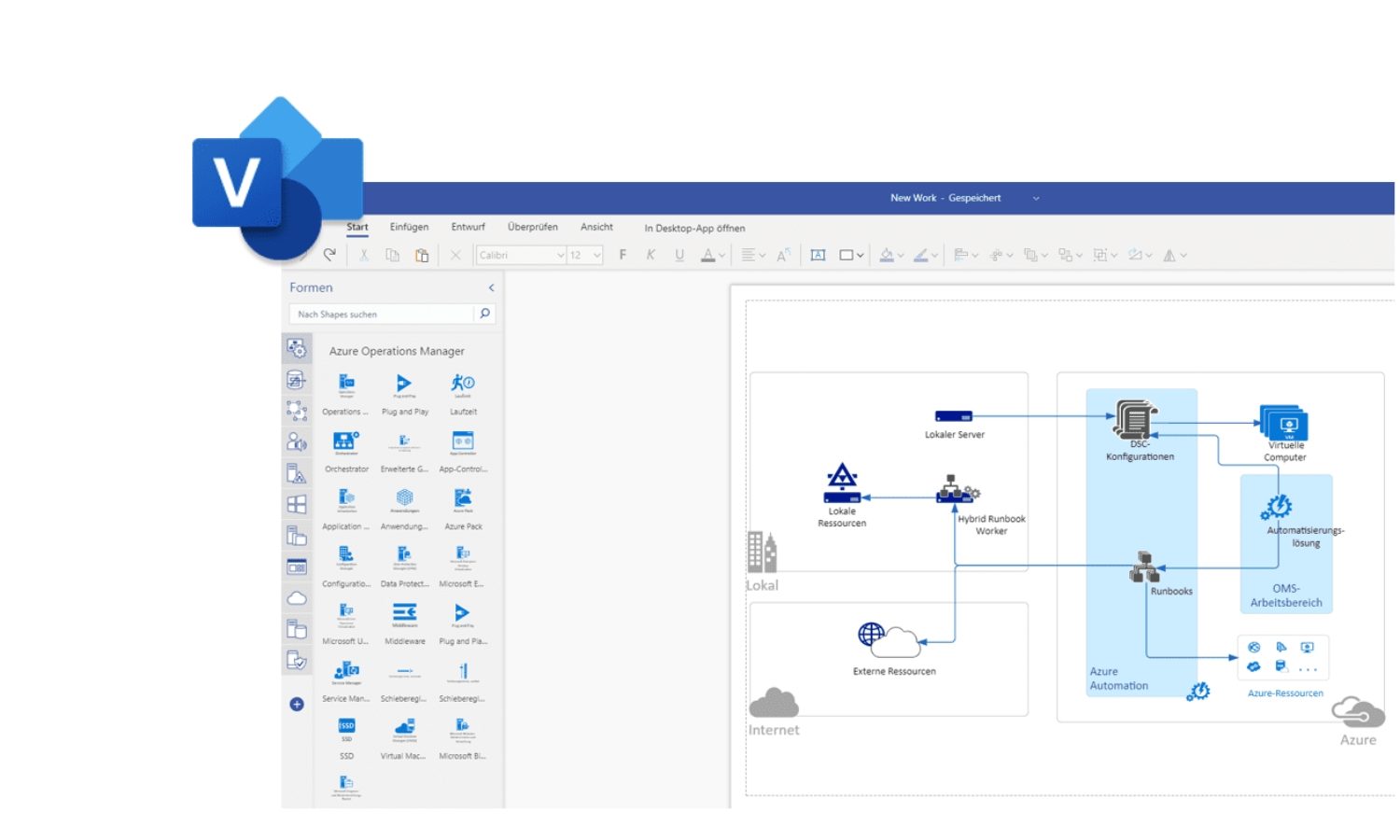Click the magnifier search icon
Viewport: 1400px width, 840px height.
(484, 314)
